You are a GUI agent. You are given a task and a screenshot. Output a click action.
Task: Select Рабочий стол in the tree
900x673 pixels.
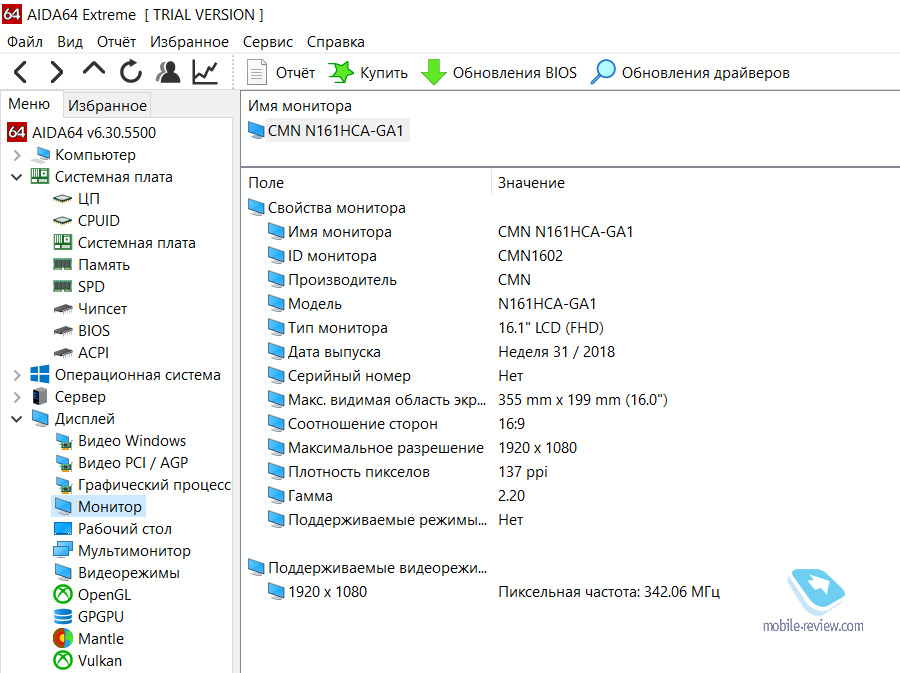[x=112, y=529]
